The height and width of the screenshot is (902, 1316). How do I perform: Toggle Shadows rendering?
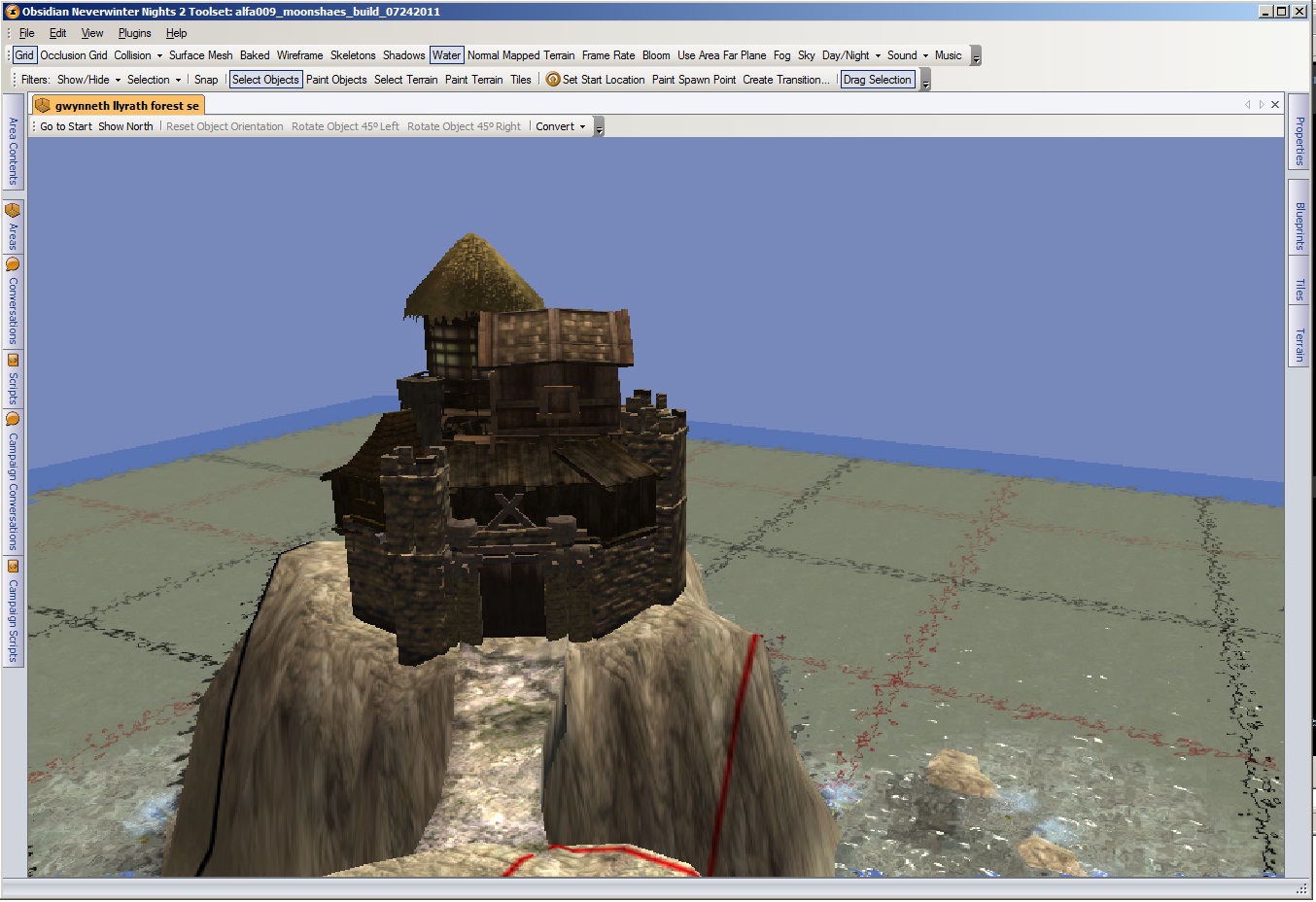403,55
